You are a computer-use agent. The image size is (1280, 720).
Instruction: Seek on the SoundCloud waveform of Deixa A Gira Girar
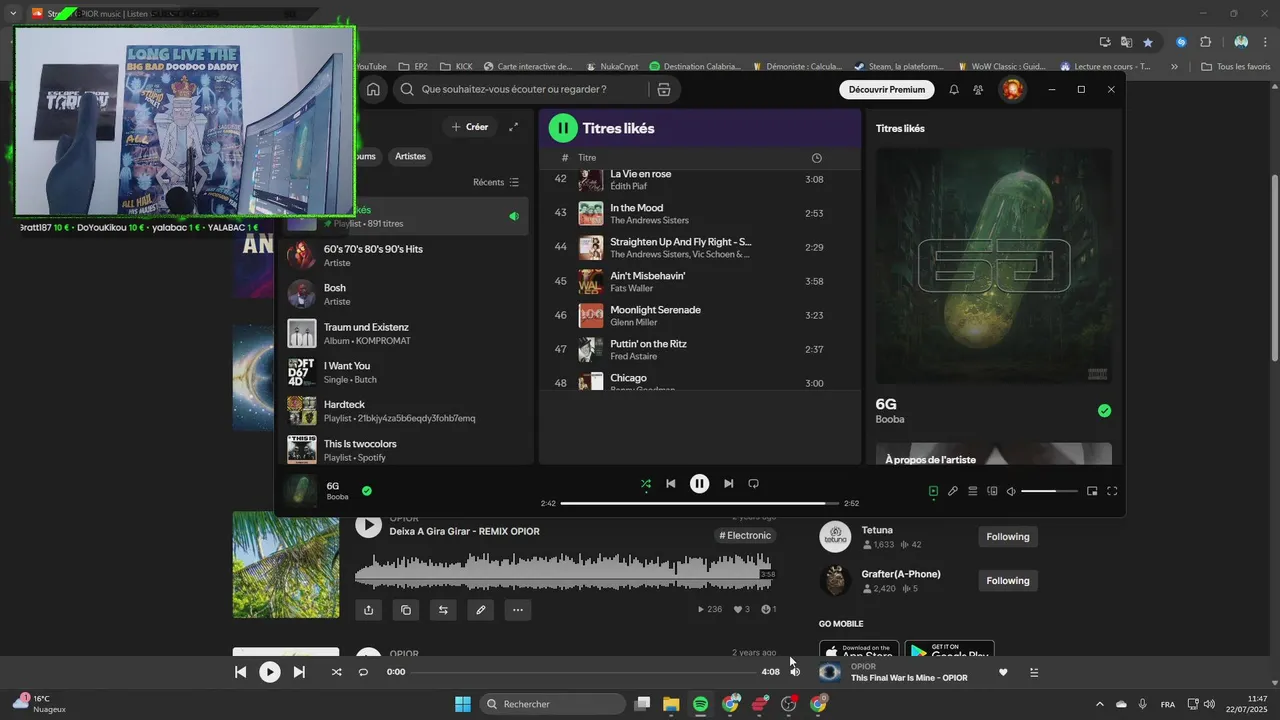[x=565, y=572]
